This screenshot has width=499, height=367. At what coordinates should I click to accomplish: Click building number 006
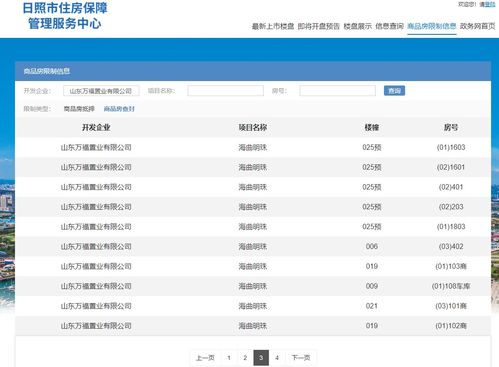(x=372, y=247)
